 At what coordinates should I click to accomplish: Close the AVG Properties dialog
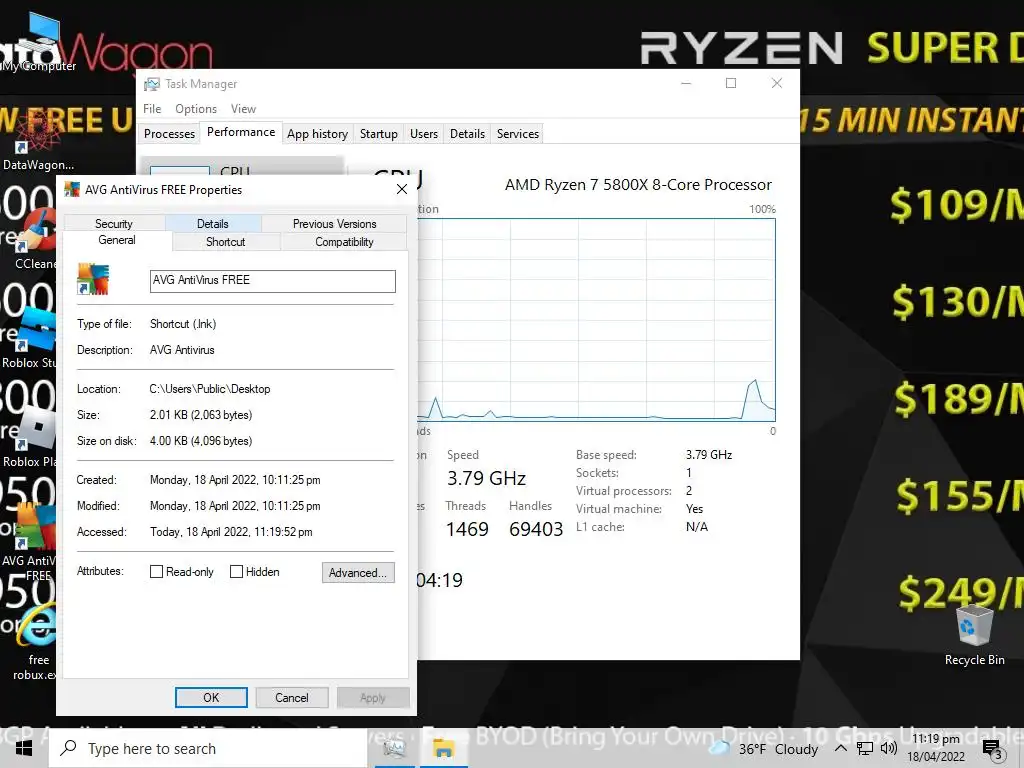pos(402,189)
